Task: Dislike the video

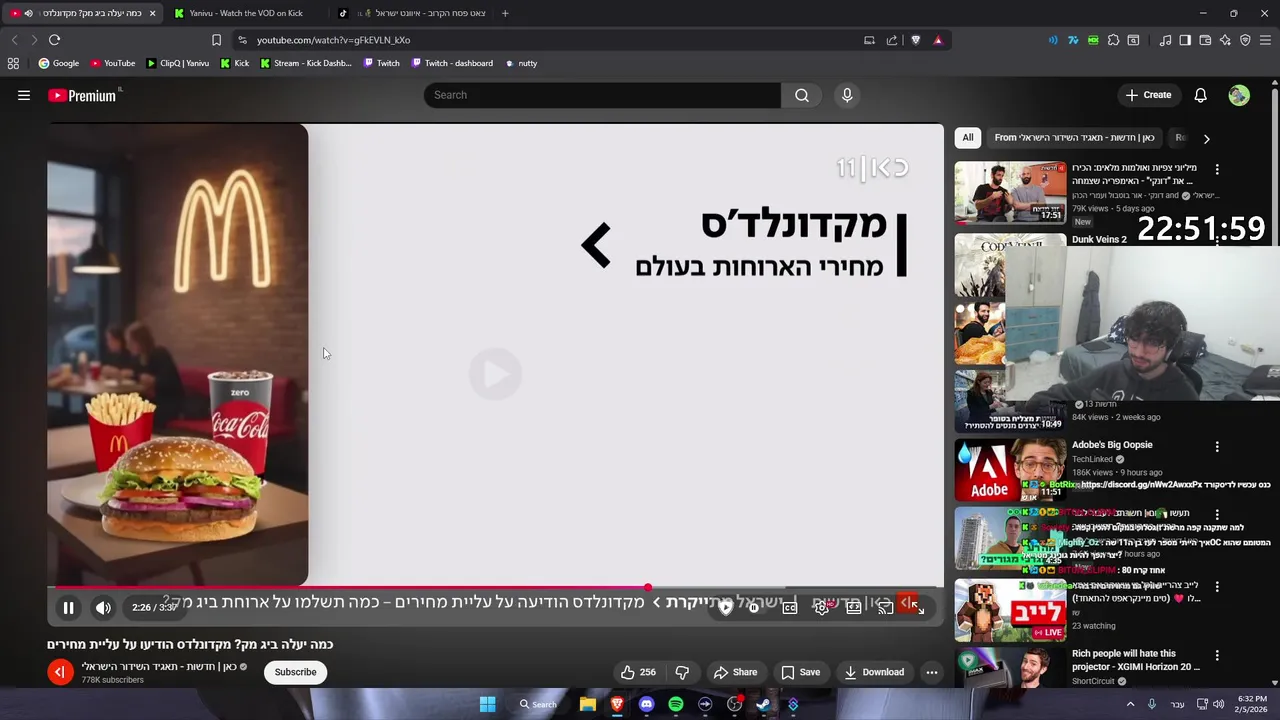Action: tap(682, 672)
